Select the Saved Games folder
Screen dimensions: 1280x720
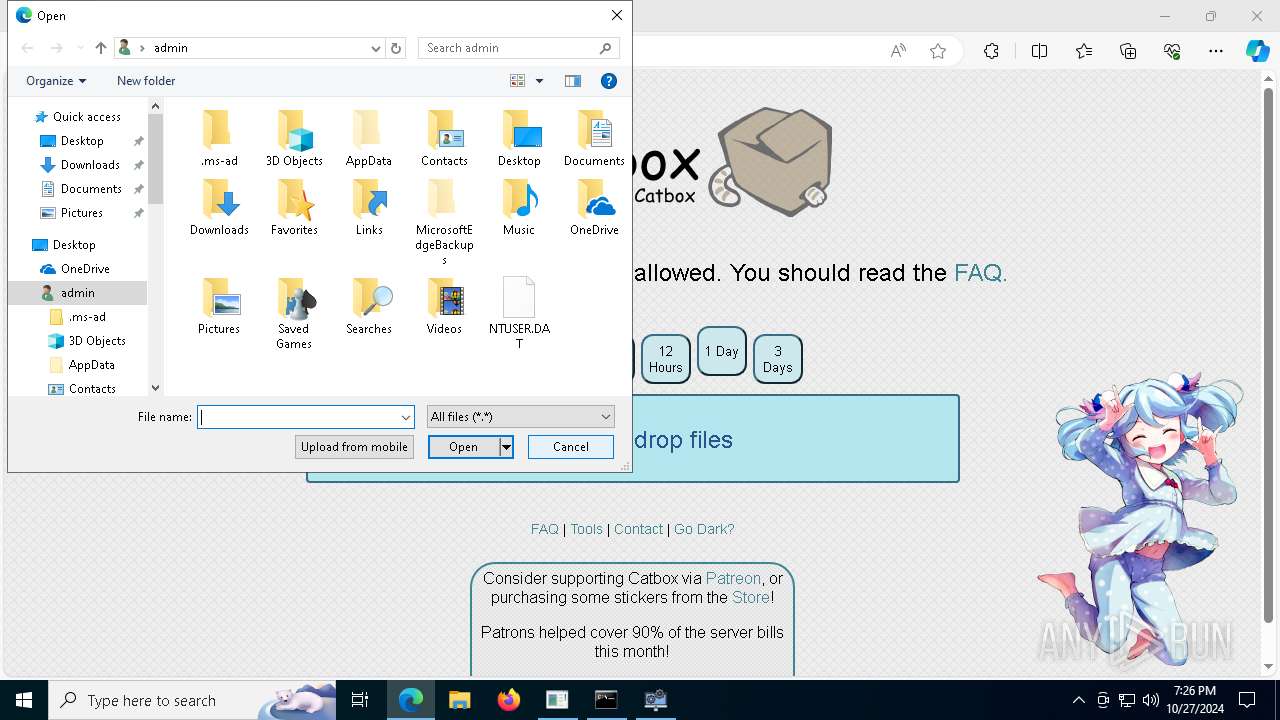[294, 314]
